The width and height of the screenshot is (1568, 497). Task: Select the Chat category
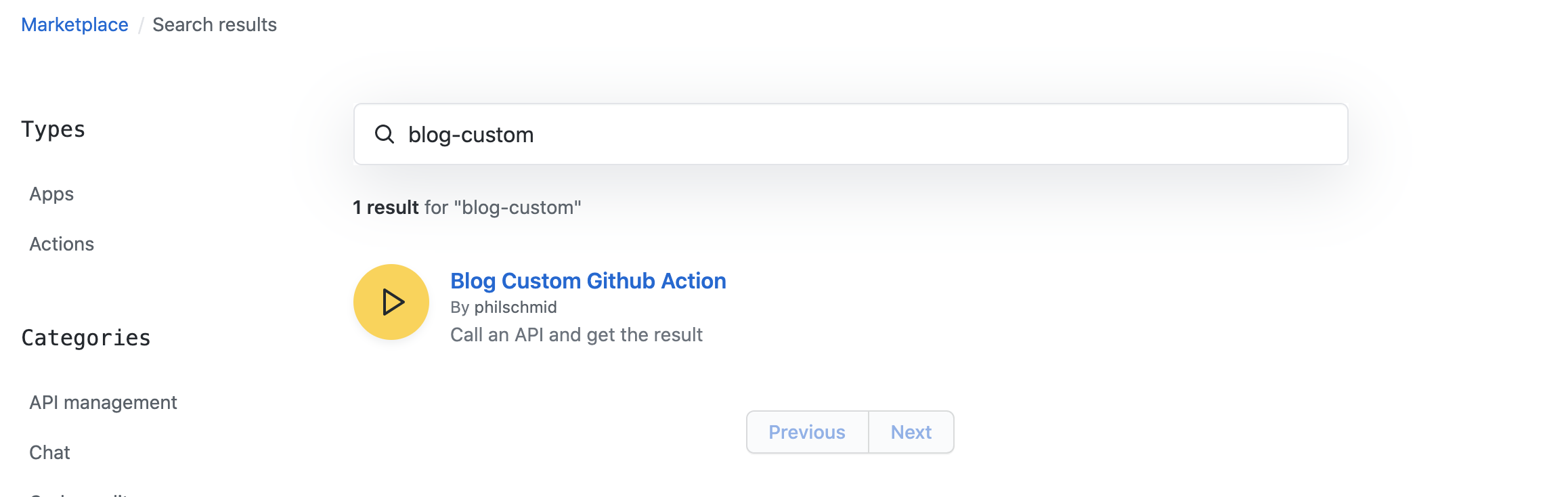click(49, 453)
